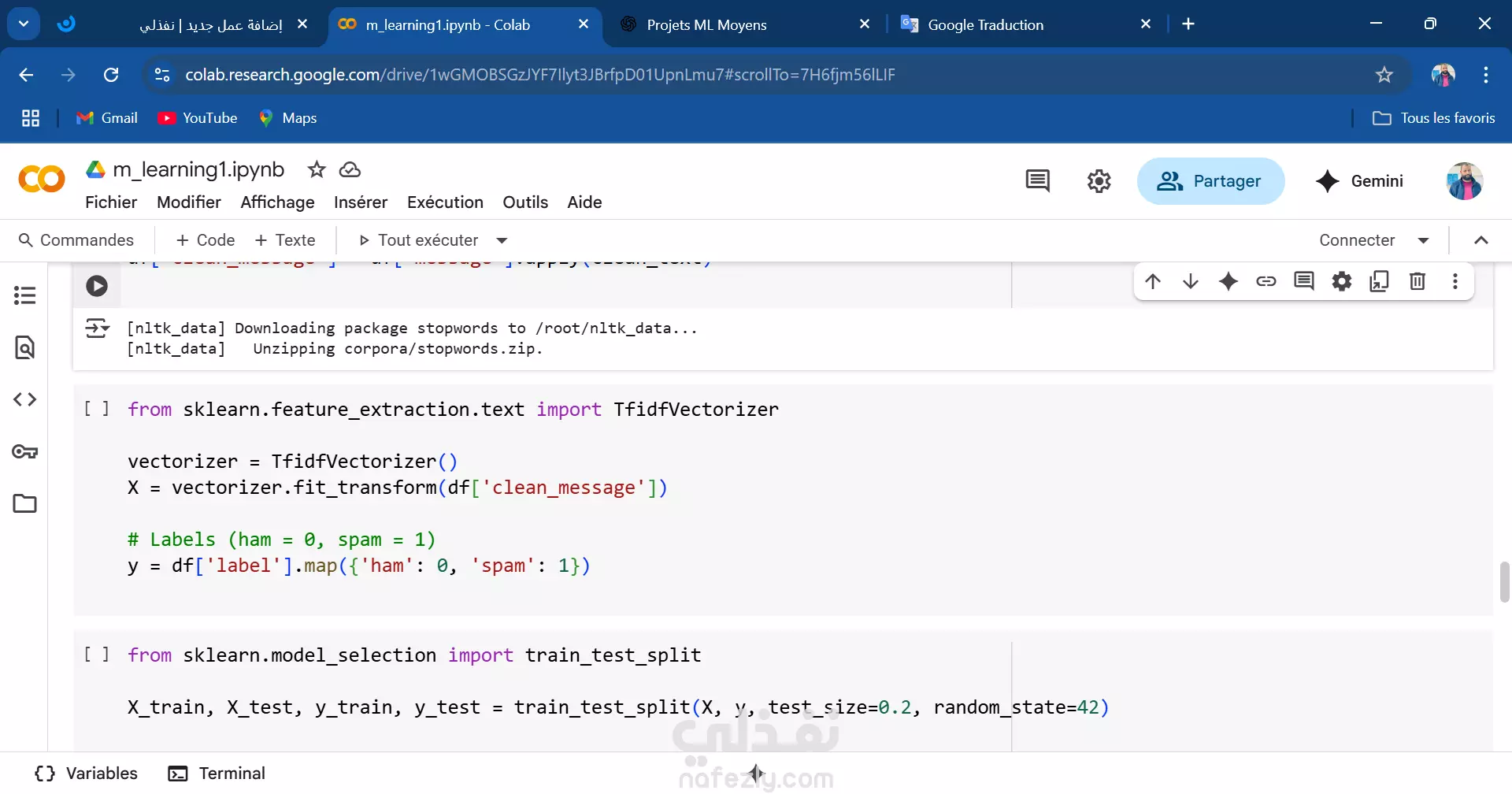Add a new Texte cell
The image size is (1512, 794).
pos(285,240)
